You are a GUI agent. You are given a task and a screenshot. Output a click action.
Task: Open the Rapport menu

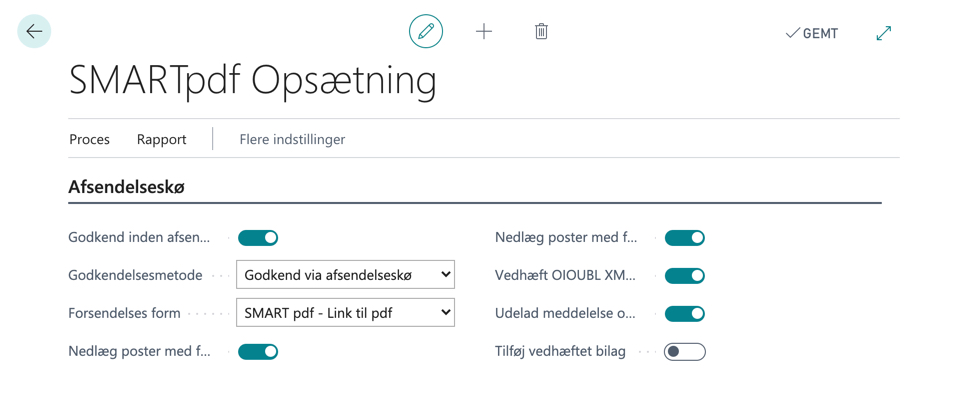[x=162, y=140]
